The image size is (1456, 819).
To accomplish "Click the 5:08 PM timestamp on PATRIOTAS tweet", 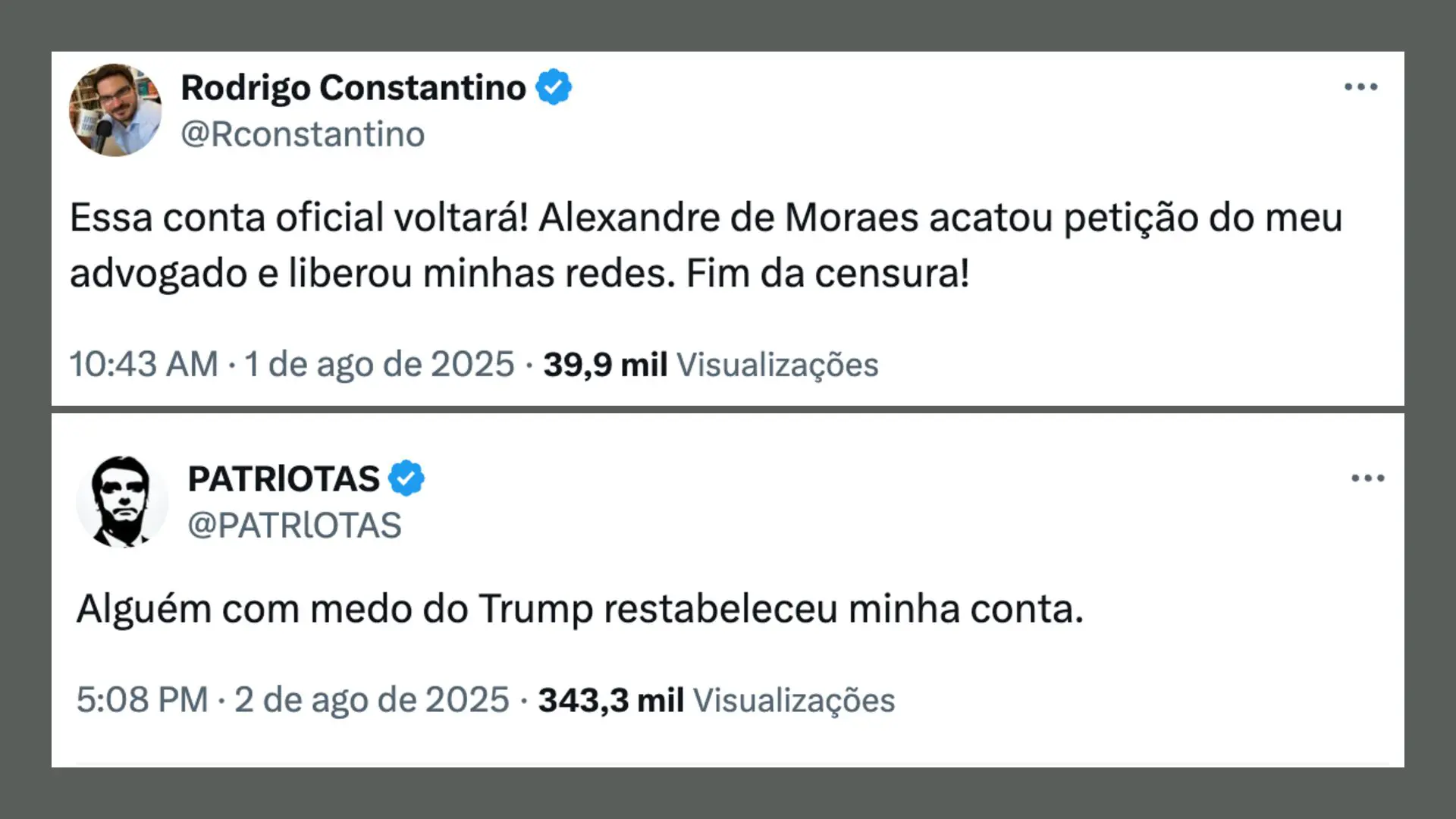I will pos(143,699).
